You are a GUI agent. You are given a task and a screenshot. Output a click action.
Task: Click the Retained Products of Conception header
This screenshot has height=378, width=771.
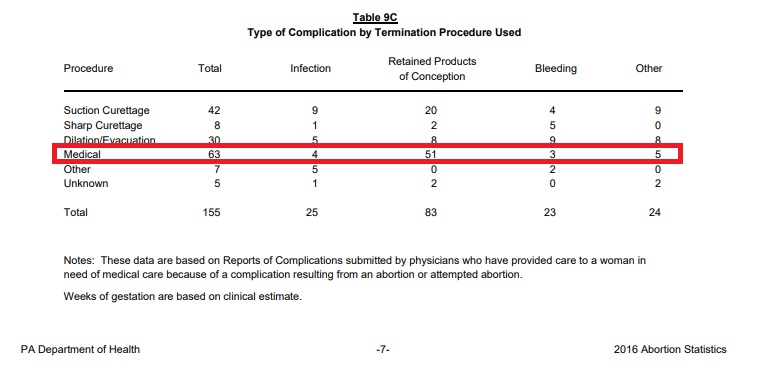[x=432, y=69]
